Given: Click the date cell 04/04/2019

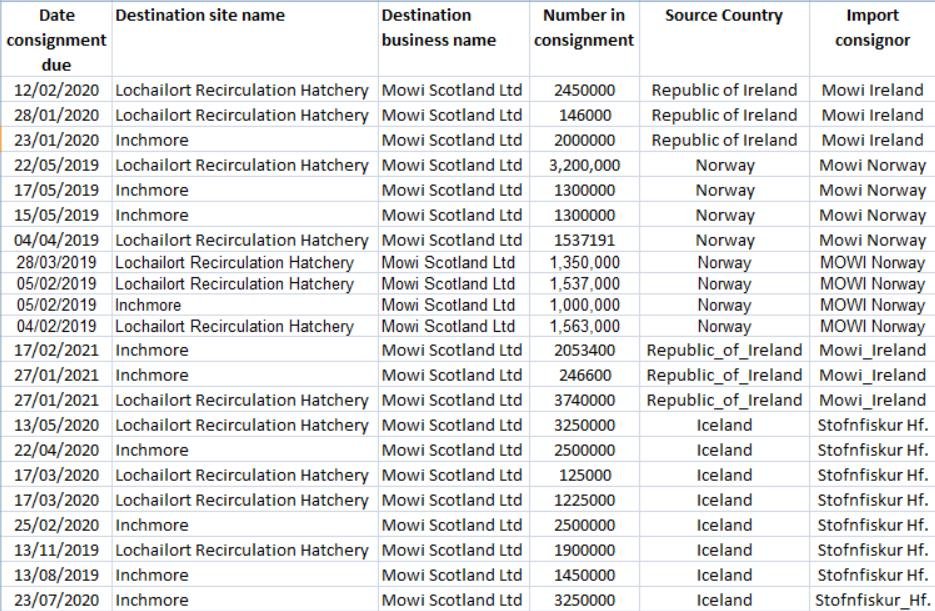Looking at the screenshot, I should point(56,240).
